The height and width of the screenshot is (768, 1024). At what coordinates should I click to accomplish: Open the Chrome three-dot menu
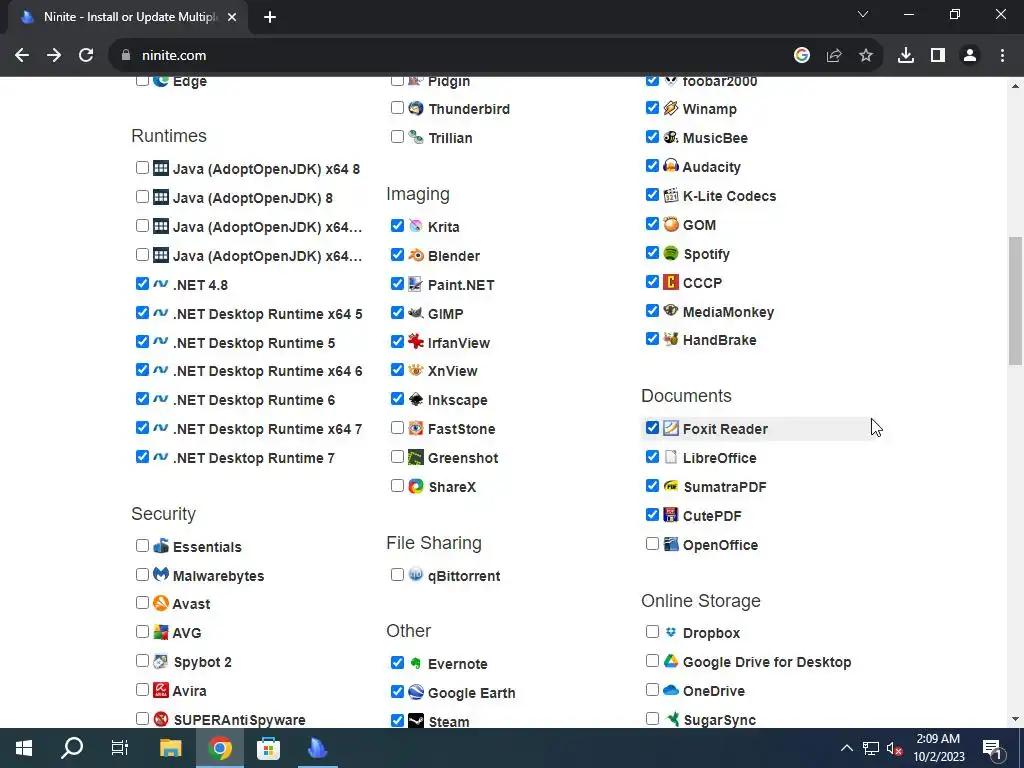(x=1002, y=56)
